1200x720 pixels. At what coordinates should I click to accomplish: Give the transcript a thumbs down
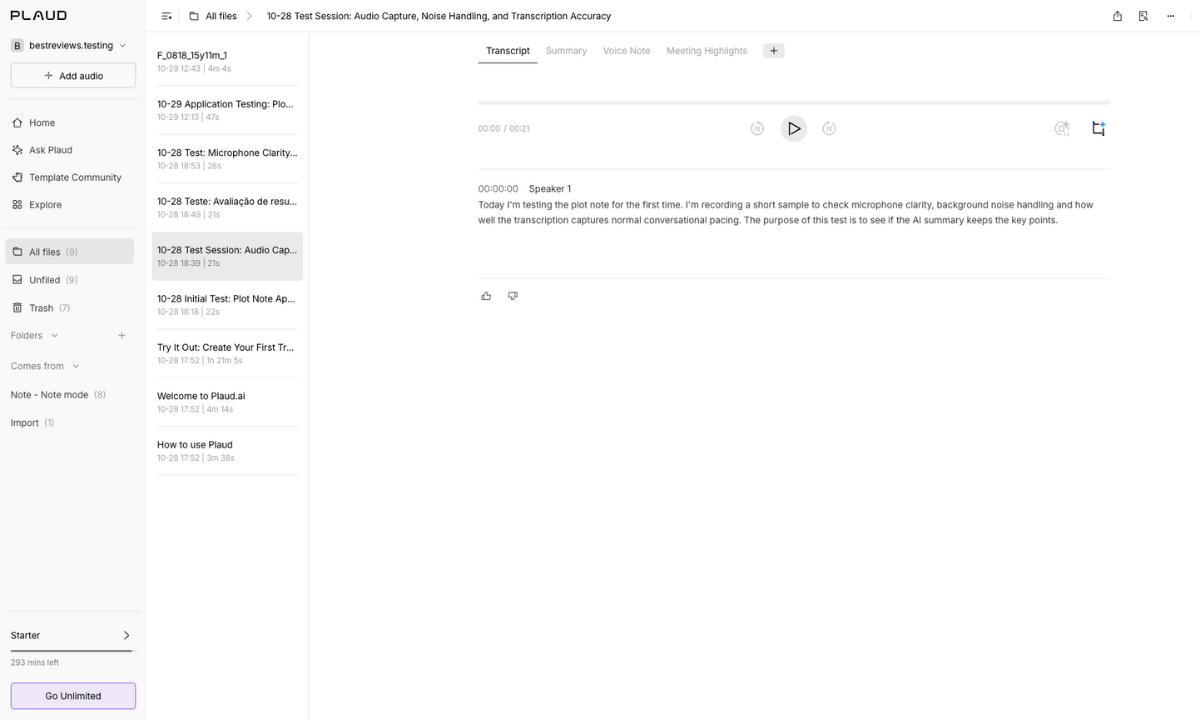[x=513, y=295]
